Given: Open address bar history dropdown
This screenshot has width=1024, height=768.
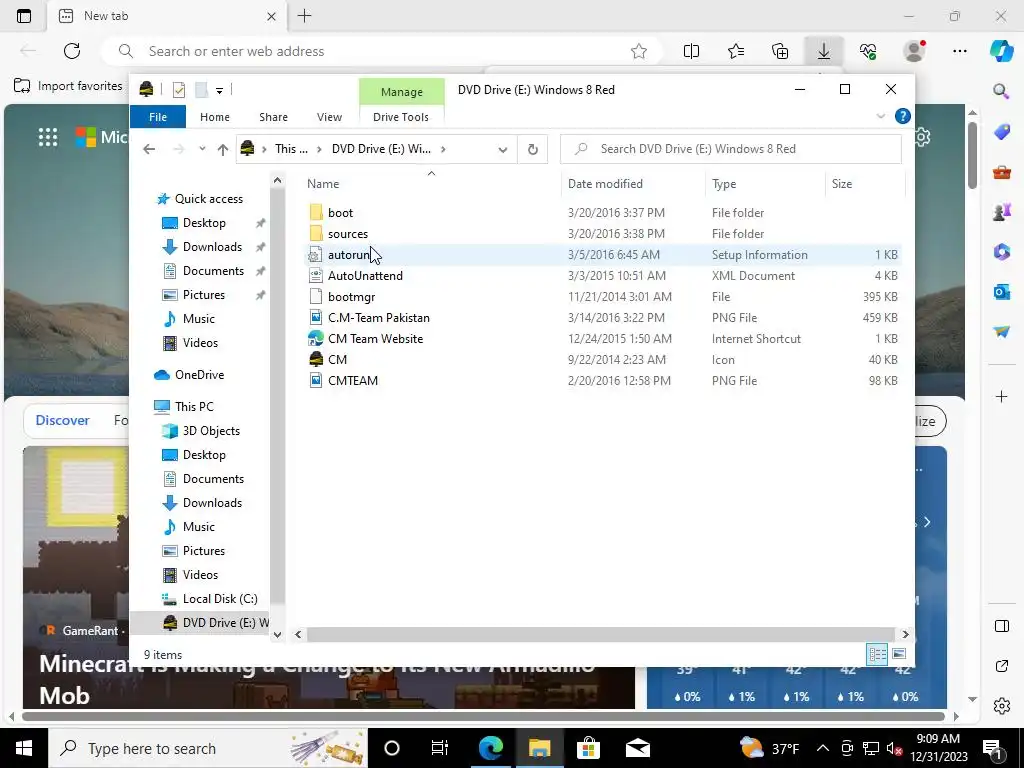Looking at the screenshot, I should pos(502,150).
